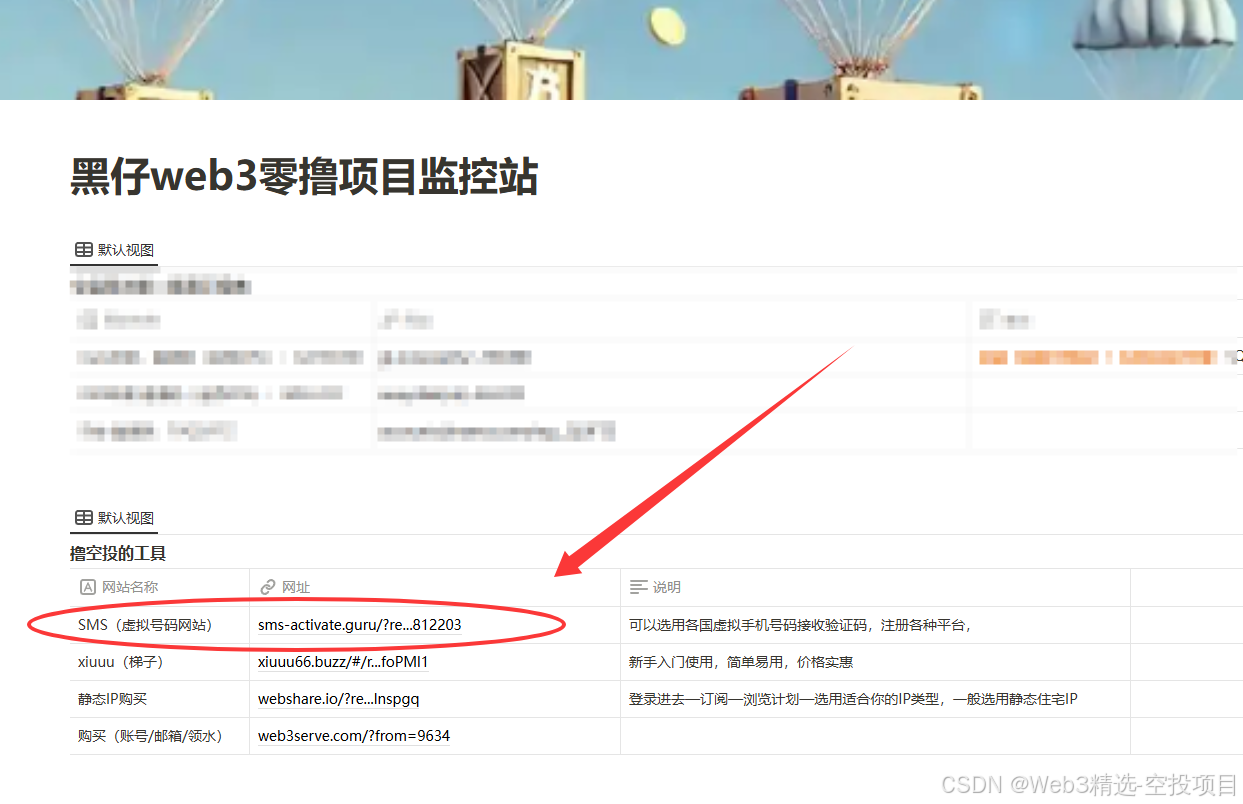Click the table icon on lower 默认视图 tab
1243x804 pixels.
pos(84,518)
